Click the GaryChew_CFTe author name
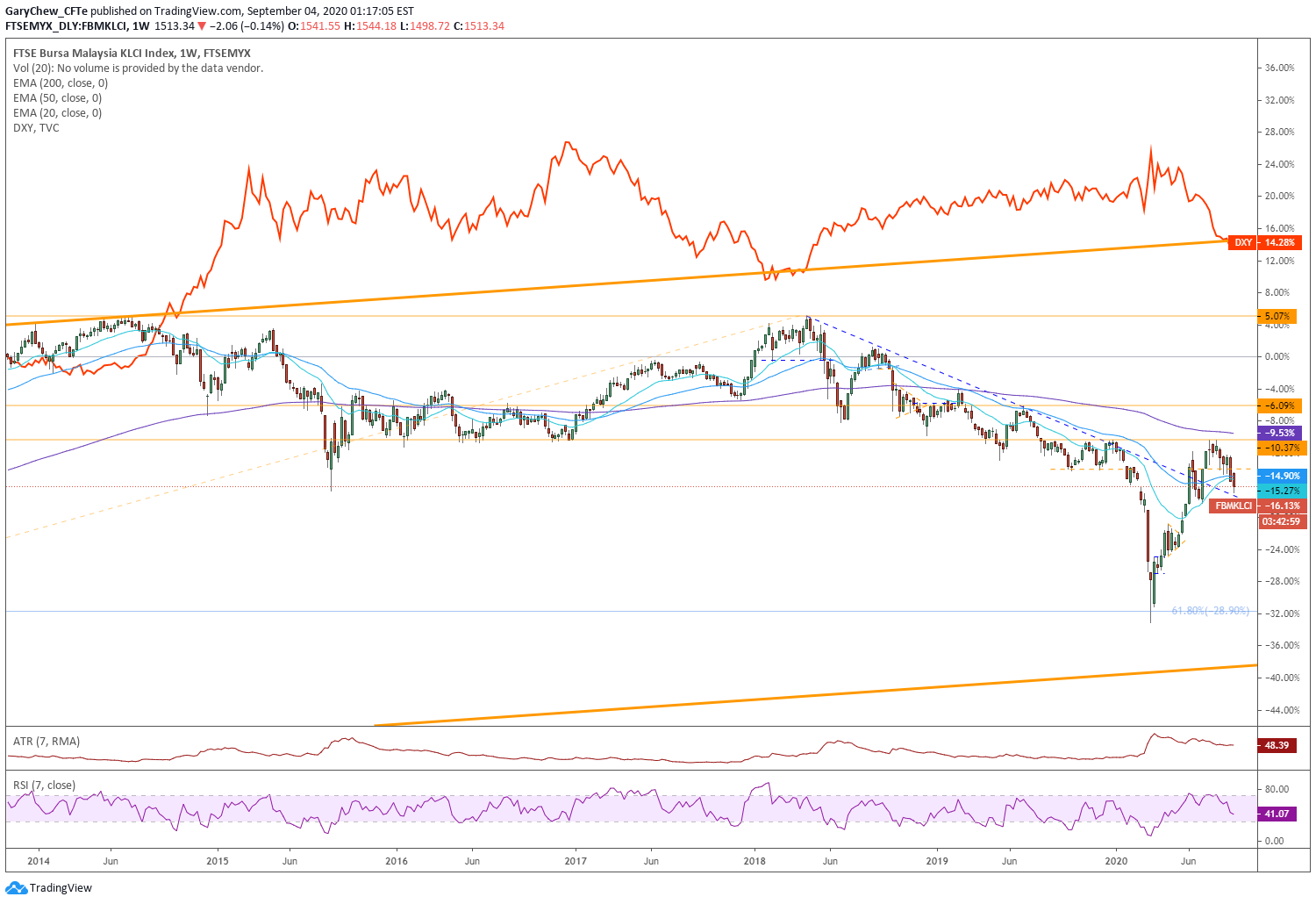 (46, 11)
